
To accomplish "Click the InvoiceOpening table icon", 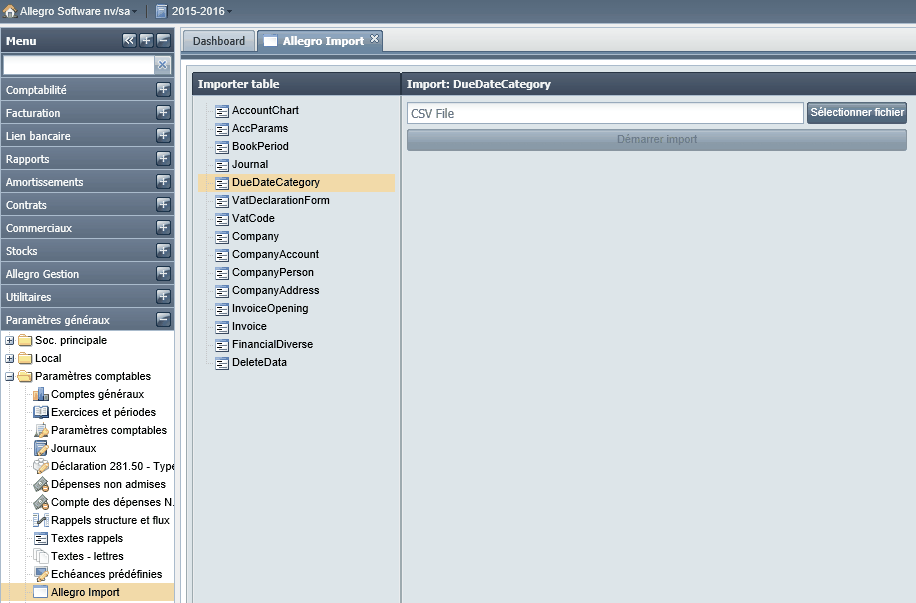I will coord(222,309).
